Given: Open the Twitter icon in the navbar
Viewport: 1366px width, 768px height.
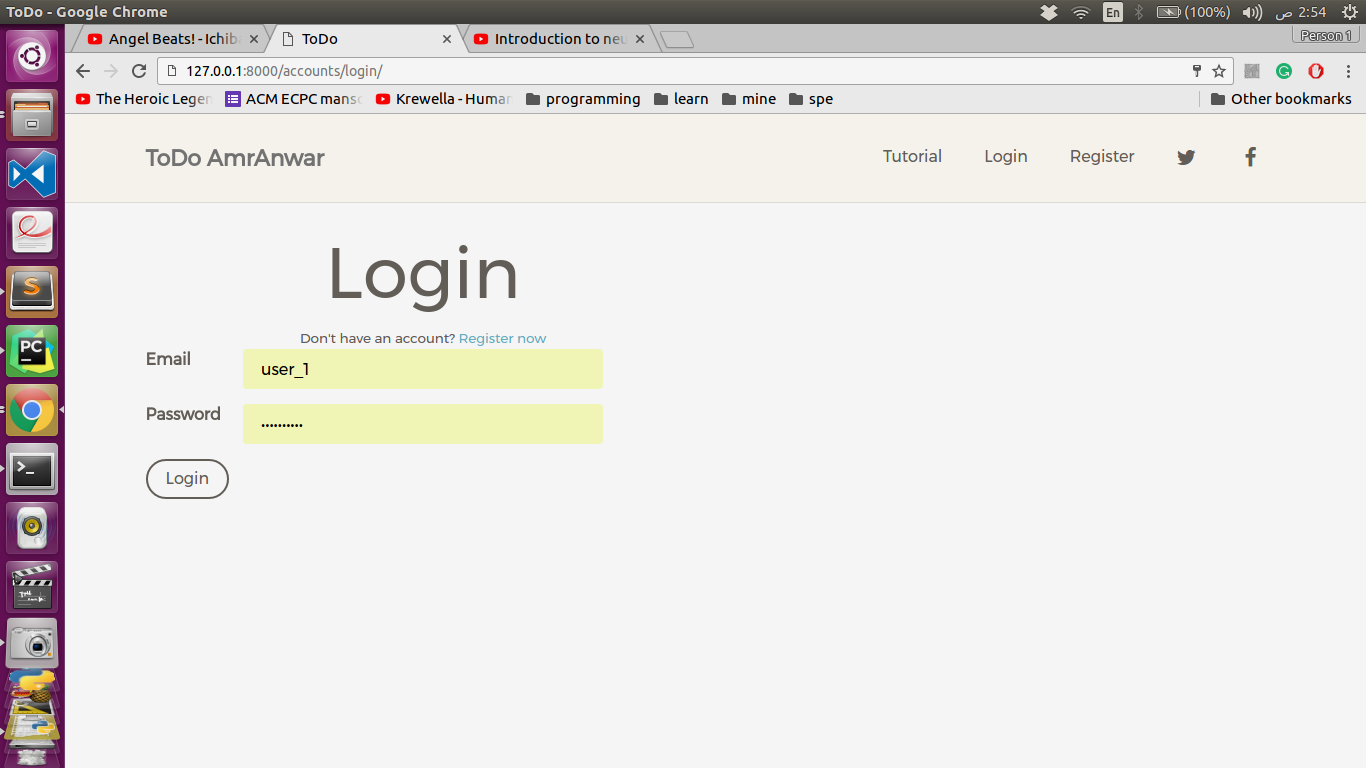Looking at the screenshot, I should point(1186,157).
